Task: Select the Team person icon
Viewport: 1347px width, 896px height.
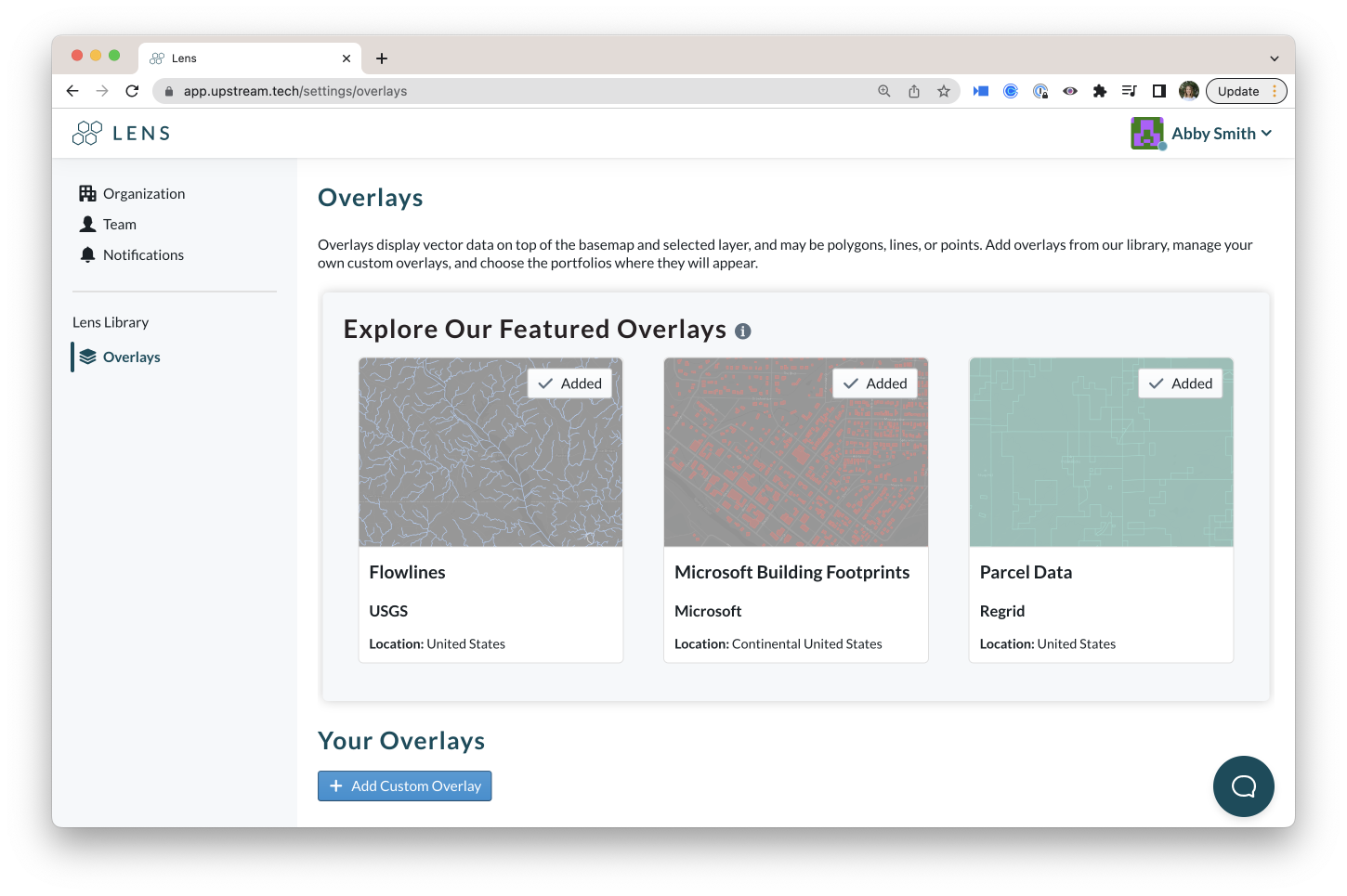Action: click(x=87, y=224)
